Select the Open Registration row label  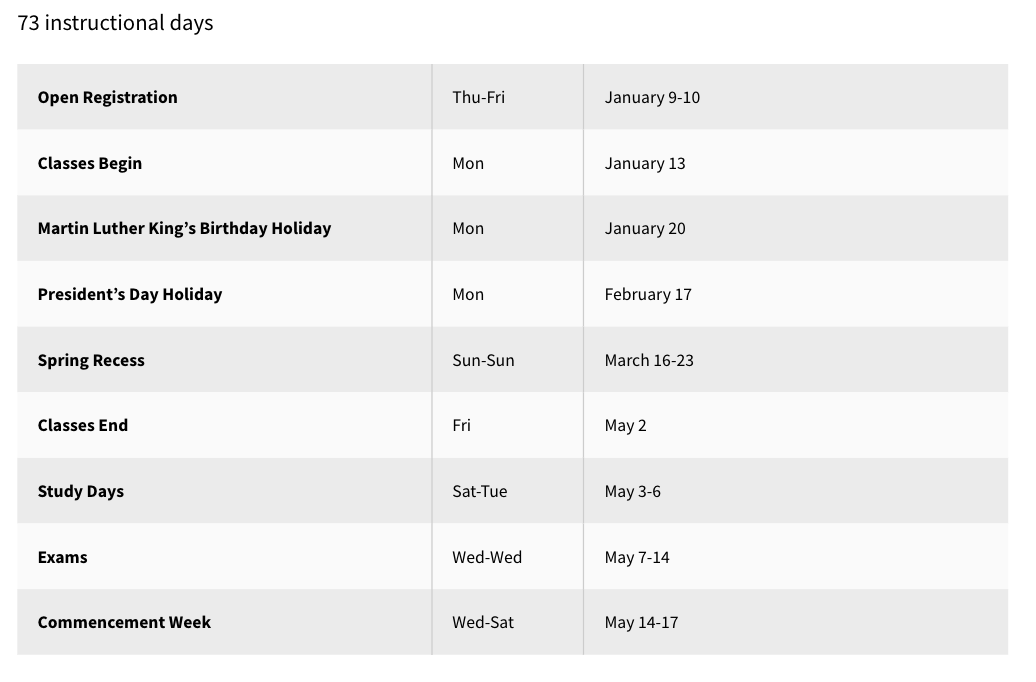click(x=107, y=97)
